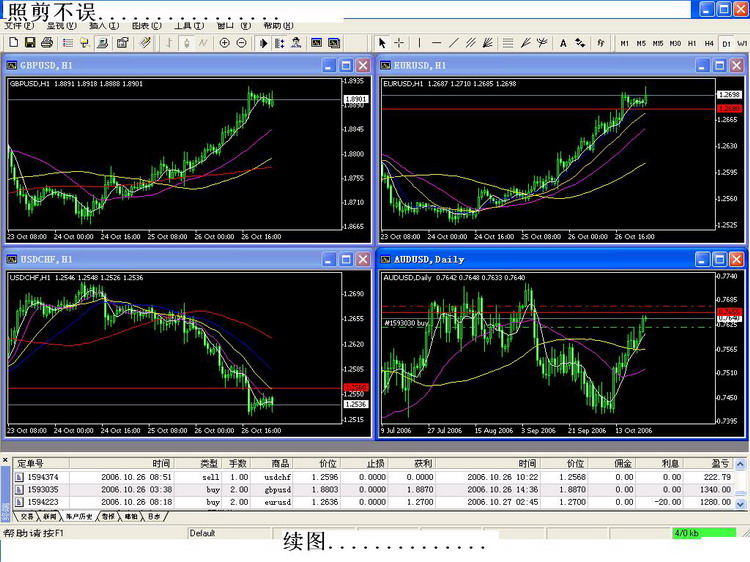Open the 文件(F) File menu
This screenshot has height=562, width=750.
(x=19, y=25)
